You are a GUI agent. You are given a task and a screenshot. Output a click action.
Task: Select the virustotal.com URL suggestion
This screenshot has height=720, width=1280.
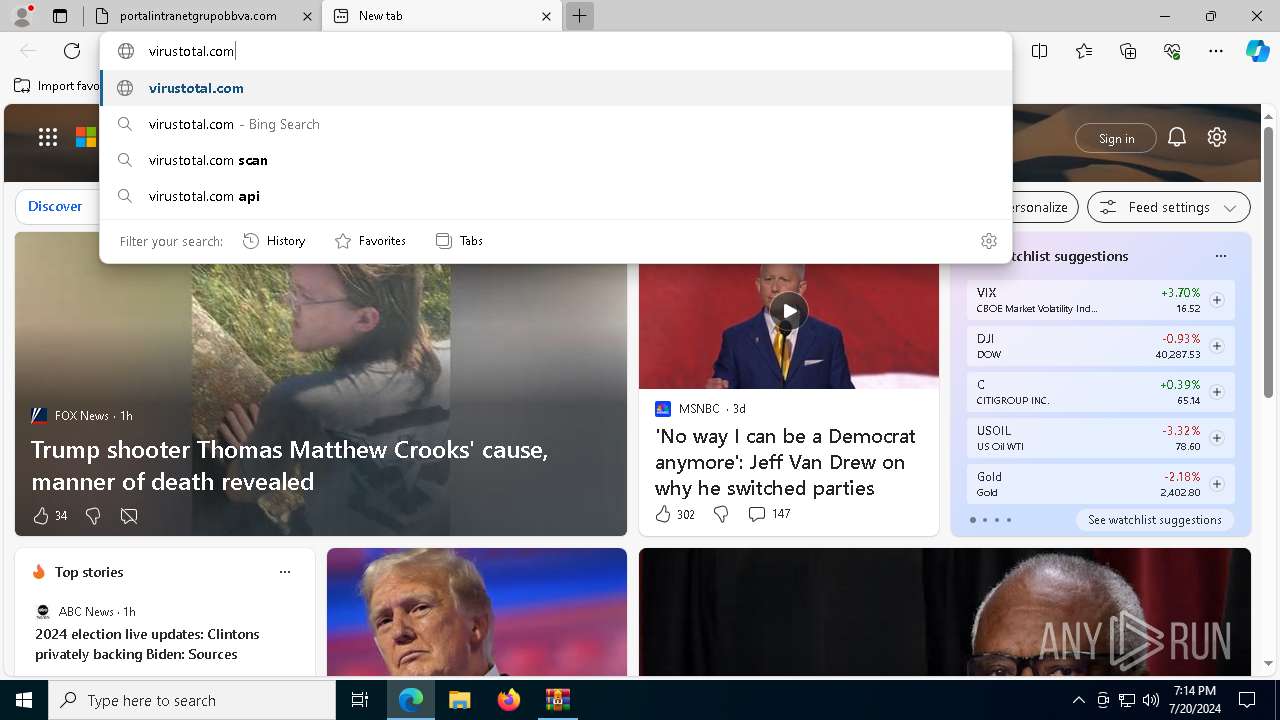point(556,88)
